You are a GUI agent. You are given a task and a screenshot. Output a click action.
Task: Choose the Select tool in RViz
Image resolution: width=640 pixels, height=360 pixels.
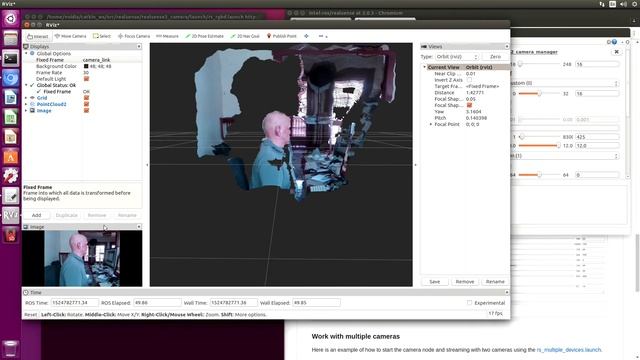[x=102, y=36]
